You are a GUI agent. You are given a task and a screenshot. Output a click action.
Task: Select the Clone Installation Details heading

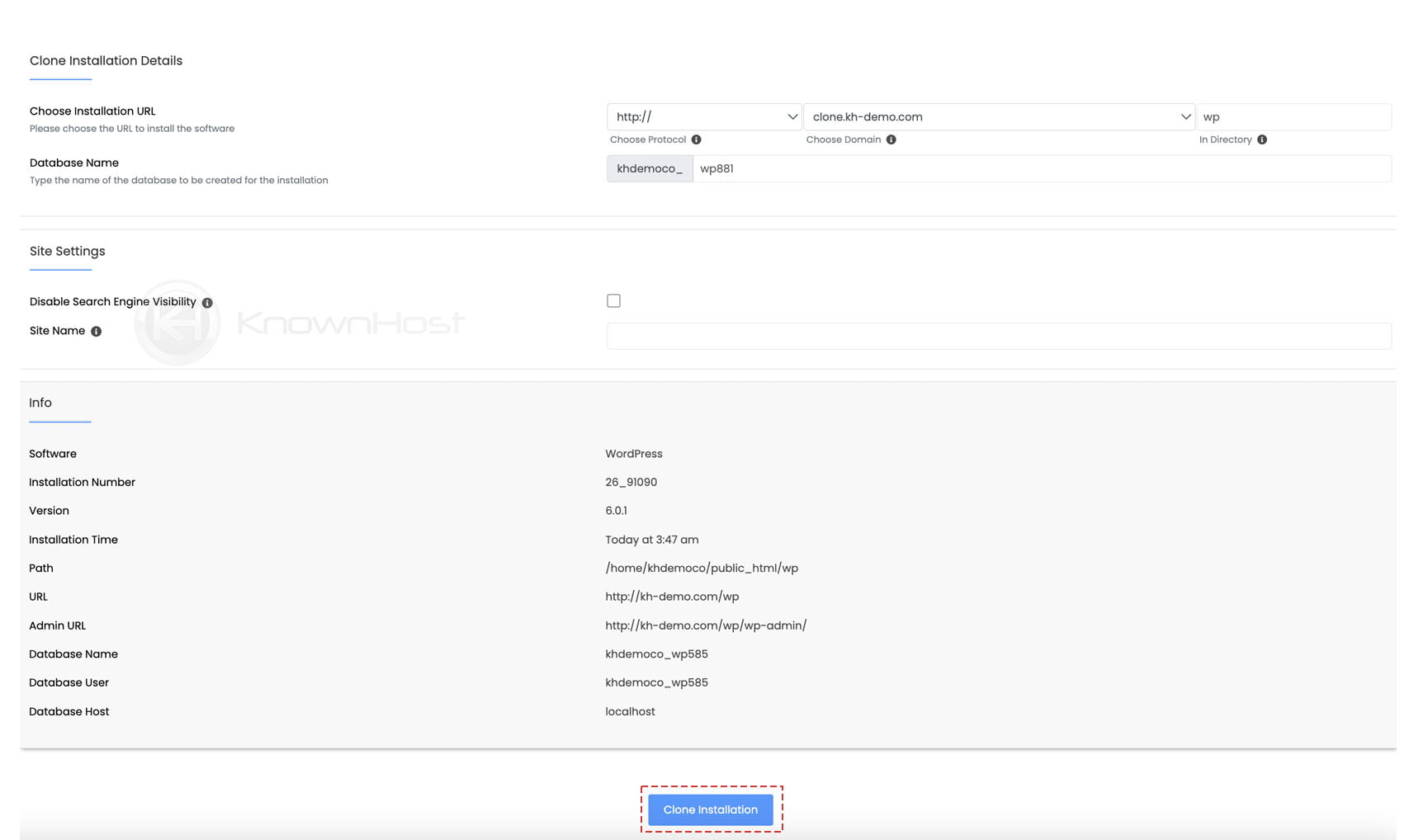pyautogui.click(x=106, y=60)
